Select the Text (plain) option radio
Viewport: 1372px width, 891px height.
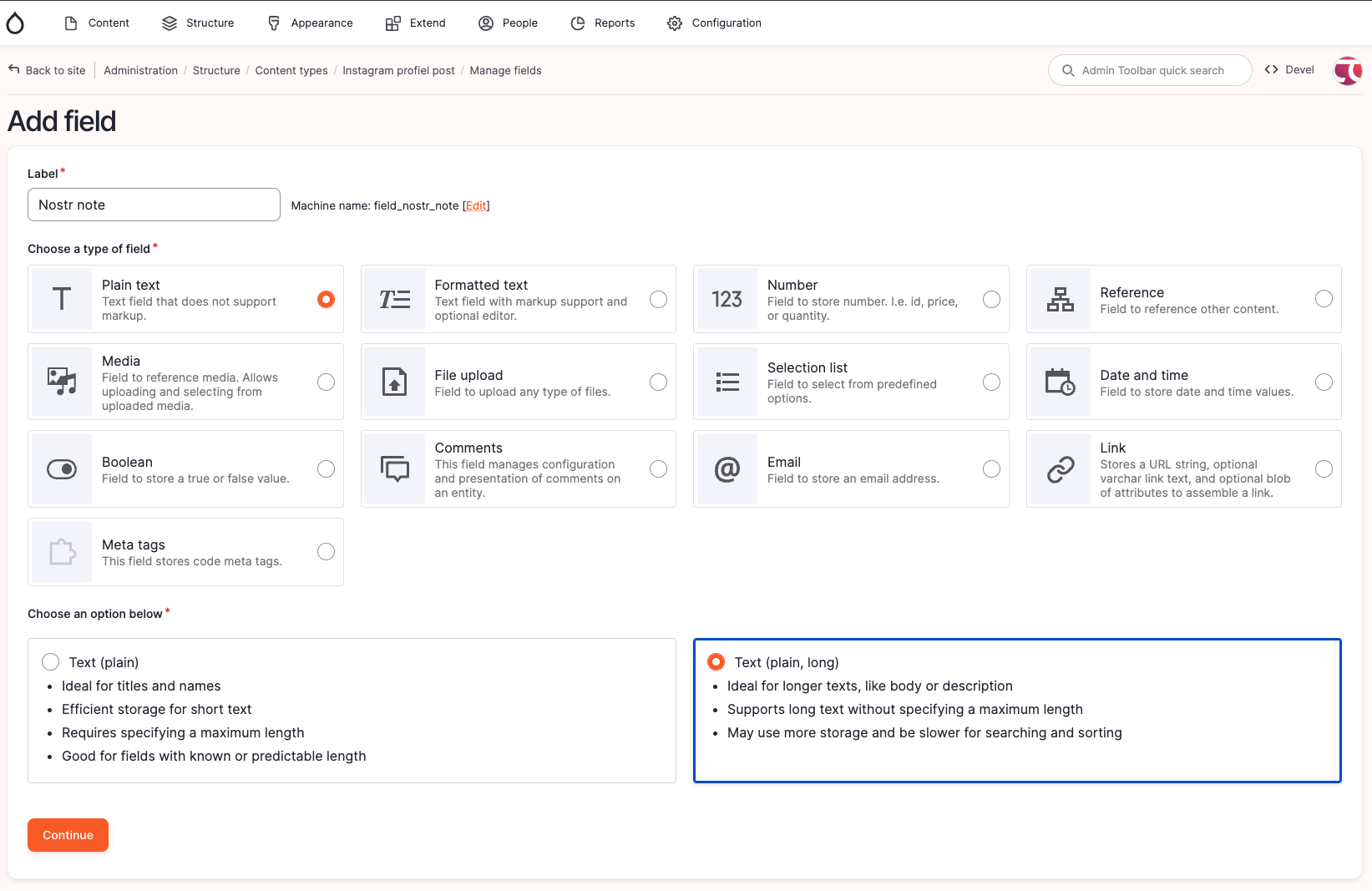(x=51, y=662)
